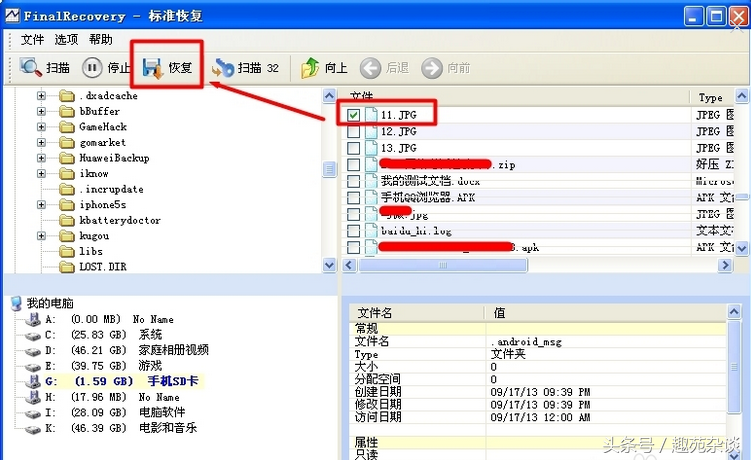Navigate forward with the 向前 arrow

click(445, 68)
